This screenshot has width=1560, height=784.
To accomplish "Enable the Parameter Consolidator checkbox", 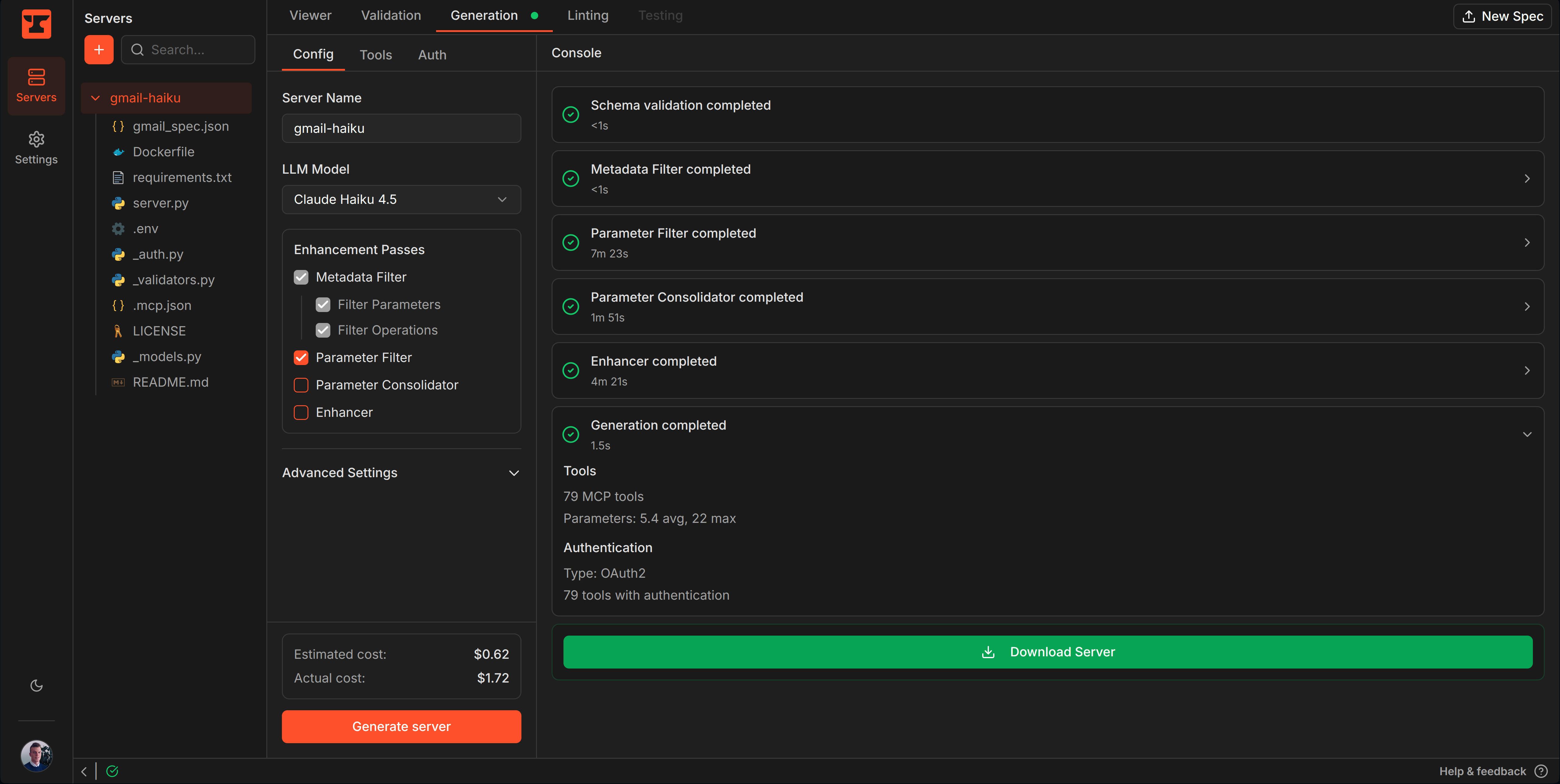I will tap(301, 385).
